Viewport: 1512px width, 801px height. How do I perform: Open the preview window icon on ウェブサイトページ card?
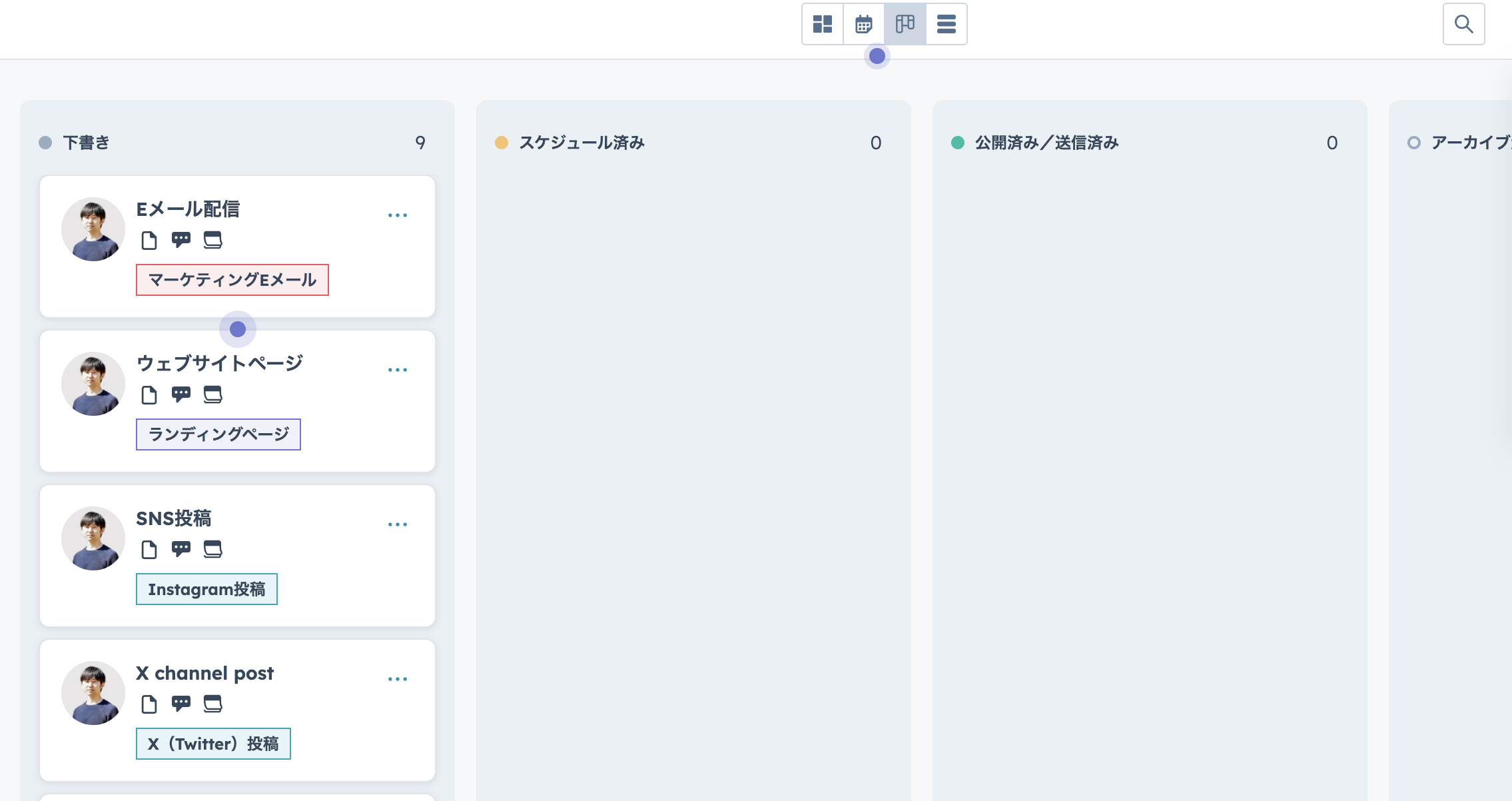pyautogui.click(x=212, y=395)
